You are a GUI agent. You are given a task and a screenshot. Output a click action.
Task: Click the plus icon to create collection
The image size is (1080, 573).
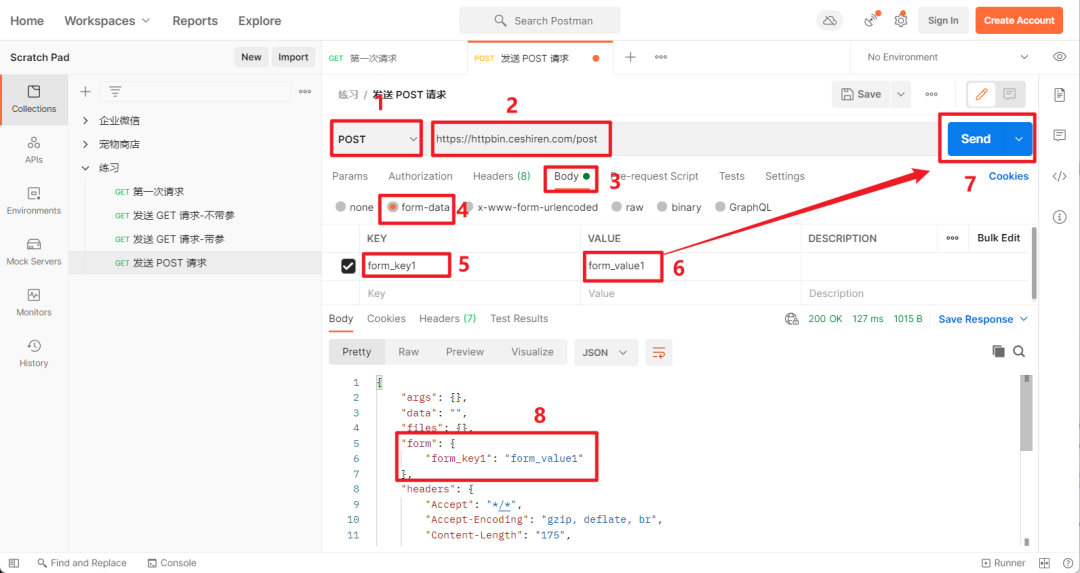[x=85, y=92]
